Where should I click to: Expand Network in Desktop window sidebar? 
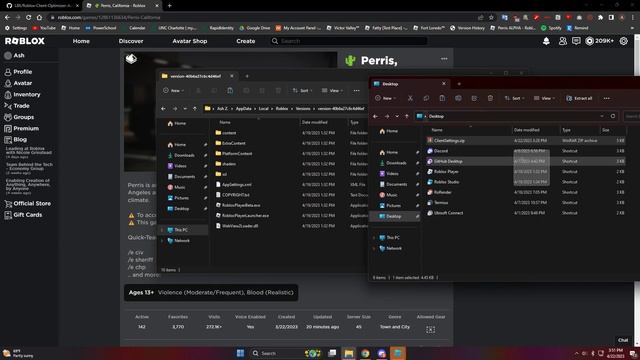pyautogui.click(x=374, y=248)
